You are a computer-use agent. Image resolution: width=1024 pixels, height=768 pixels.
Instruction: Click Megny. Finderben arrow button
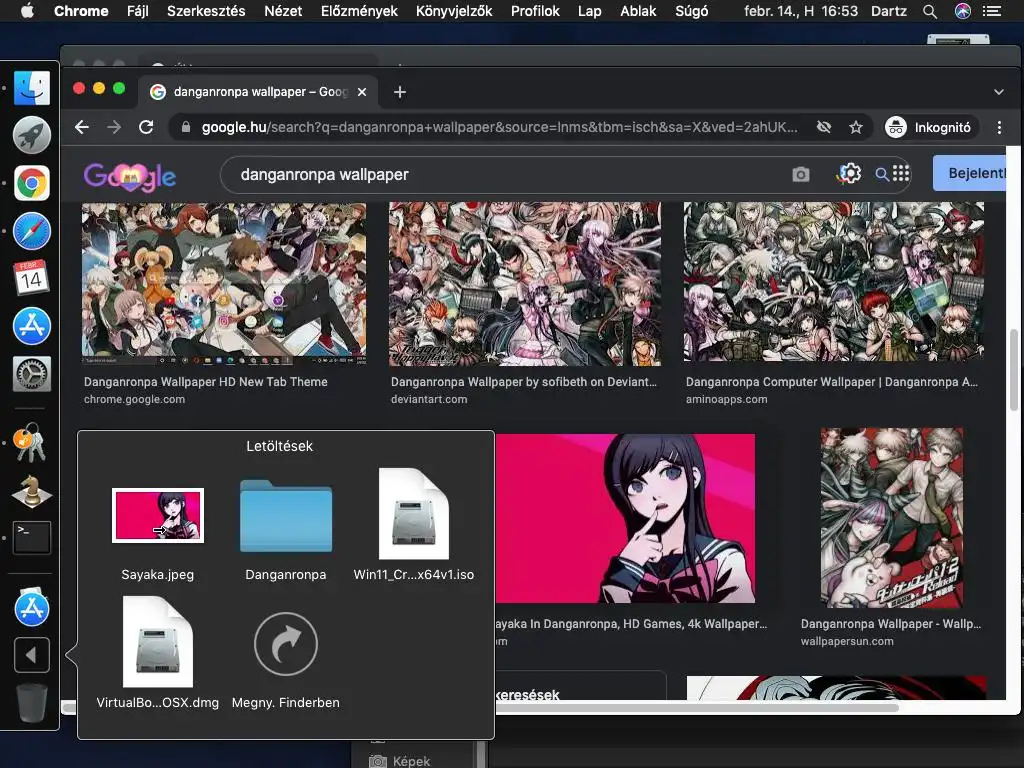pos(285,644)
